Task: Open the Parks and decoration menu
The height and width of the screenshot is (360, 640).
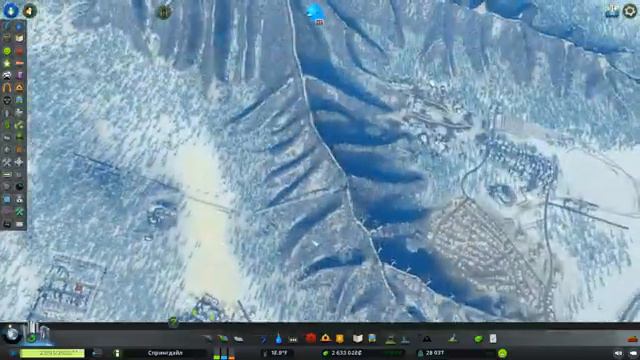Action: pyautogui.click(x=391, y=338)
